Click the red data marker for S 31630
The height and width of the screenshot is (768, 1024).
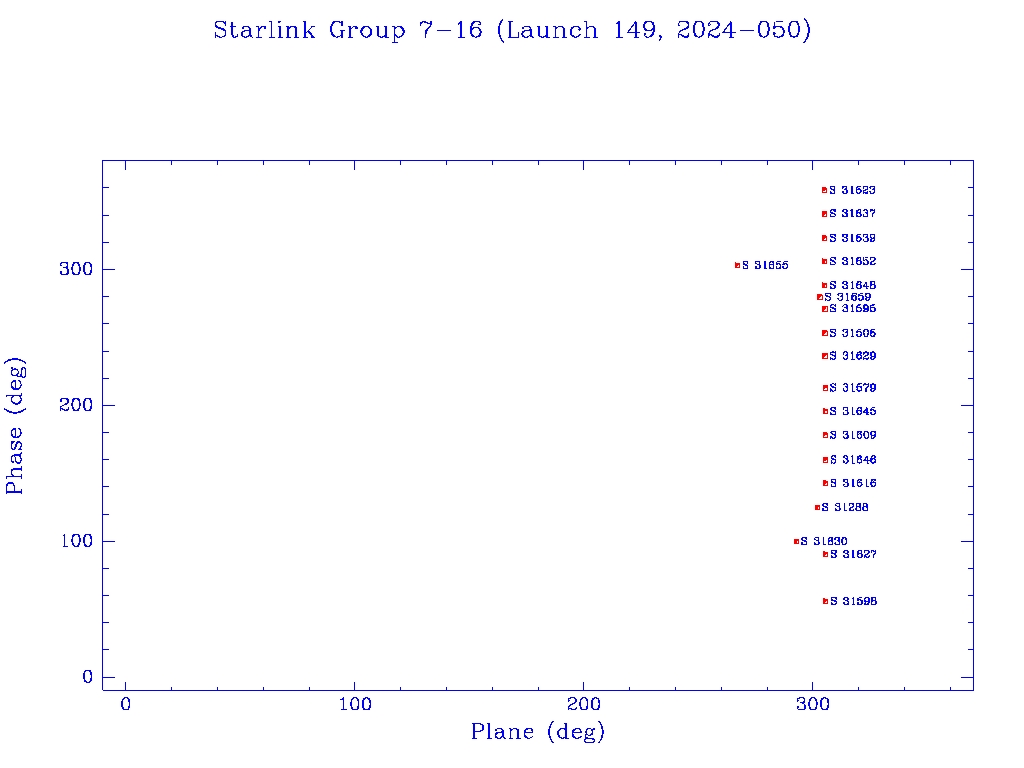pyautogui.click(x=796, y=541)
